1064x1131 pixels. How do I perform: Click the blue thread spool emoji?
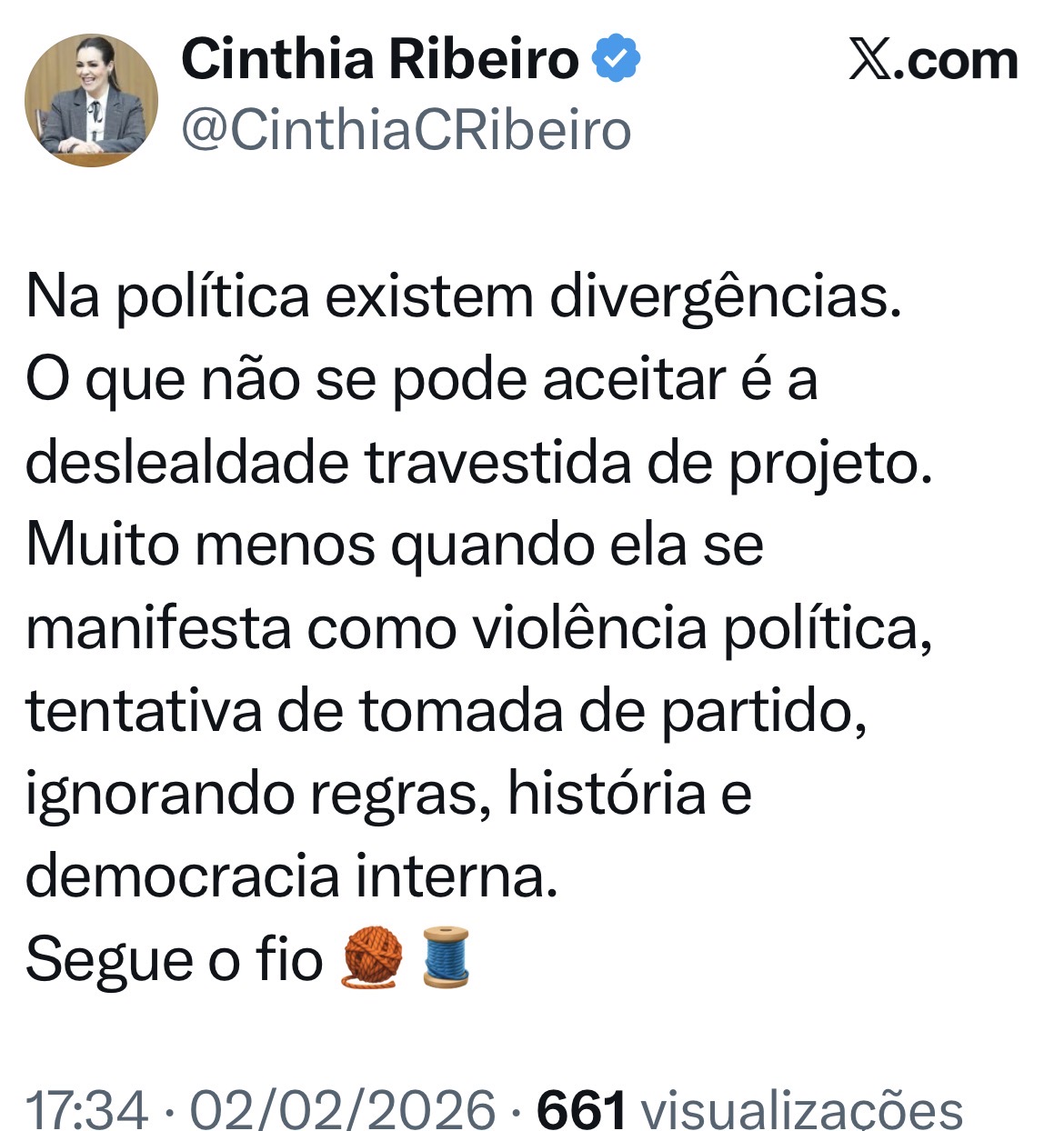pos(447,956)
